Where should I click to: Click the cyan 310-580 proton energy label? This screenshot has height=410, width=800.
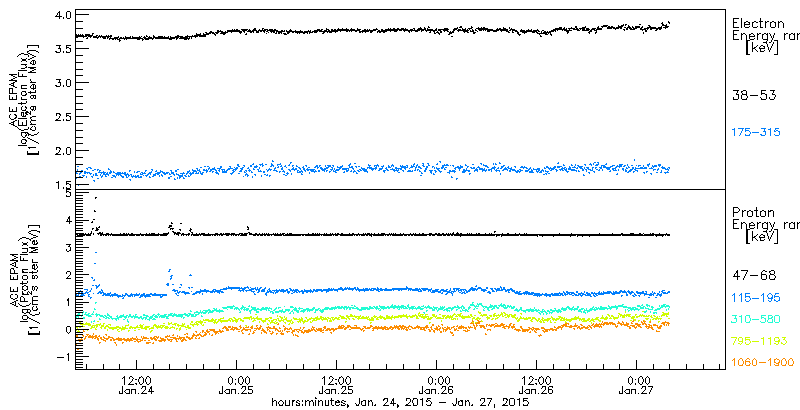tap(756, 319)
